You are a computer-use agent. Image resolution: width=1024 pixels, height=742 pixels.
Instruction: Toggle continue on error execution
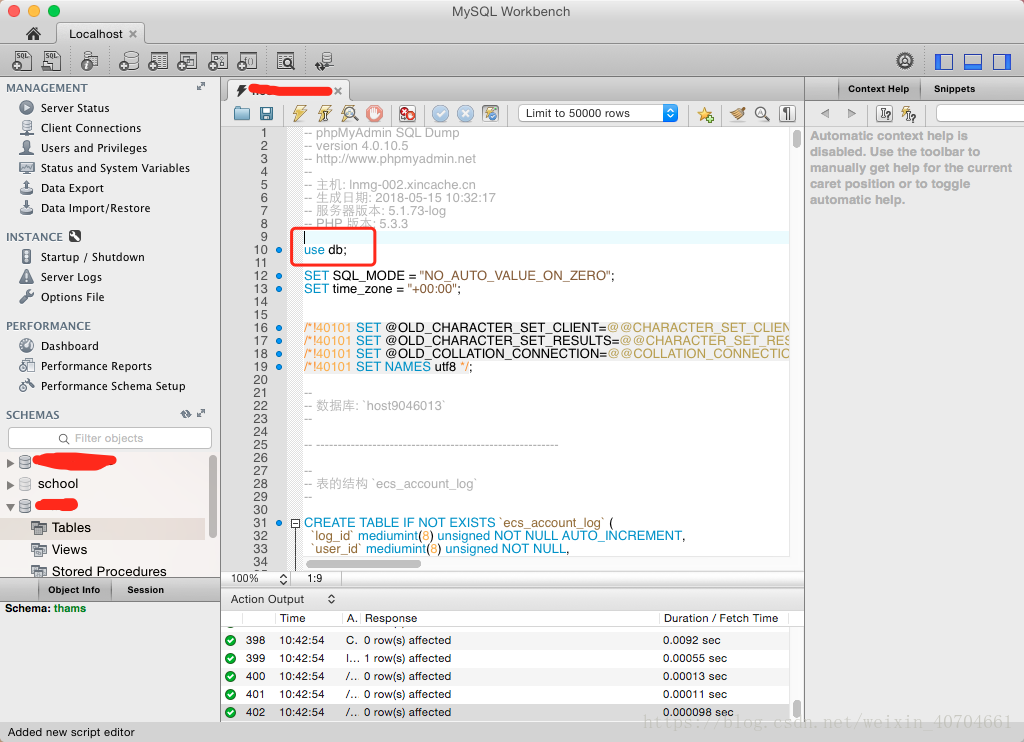(x=408, y=114)
